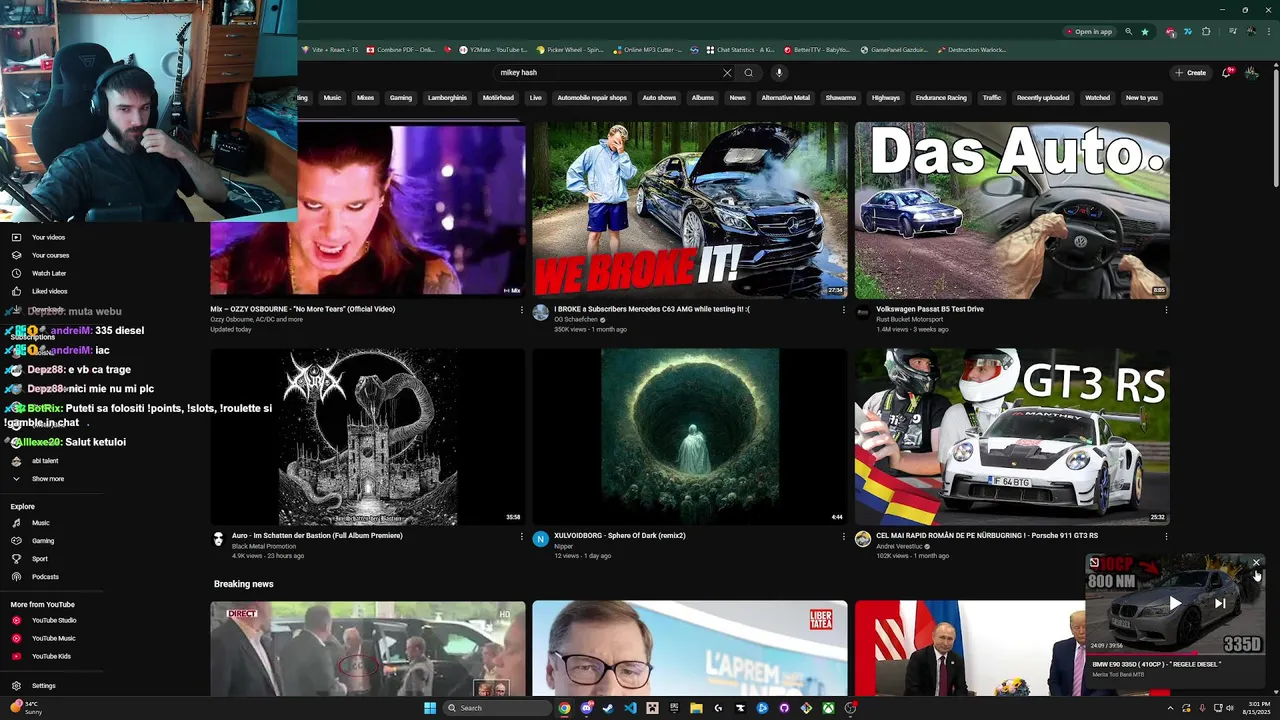The height and width of the screenshot is (720, 1280).
Task: Start voice search with the microphone icon
Action: tap(779, 73)
